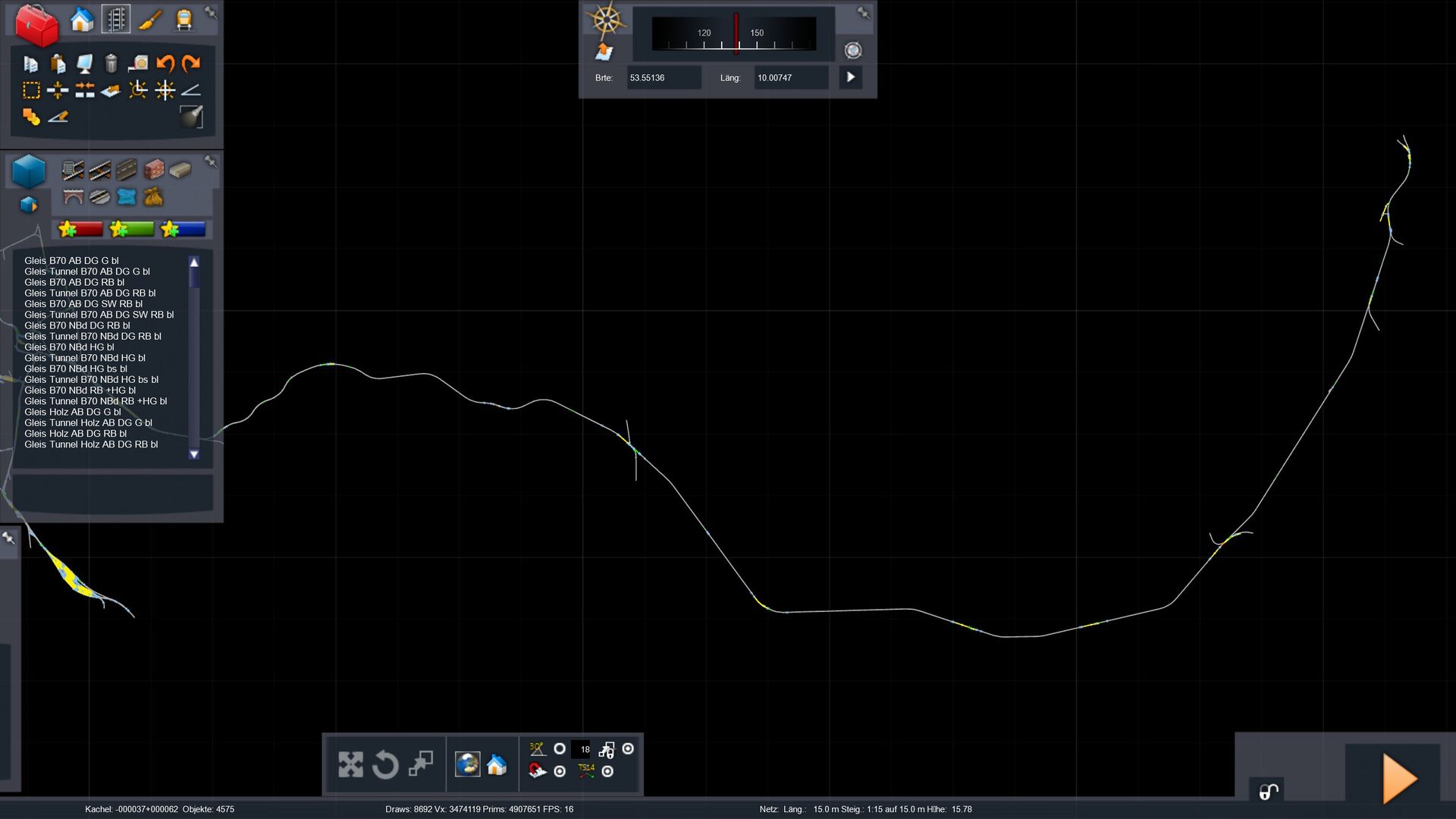Click the red favorites star bar
Screen dimensions: 1456x819
pos(80,229)
